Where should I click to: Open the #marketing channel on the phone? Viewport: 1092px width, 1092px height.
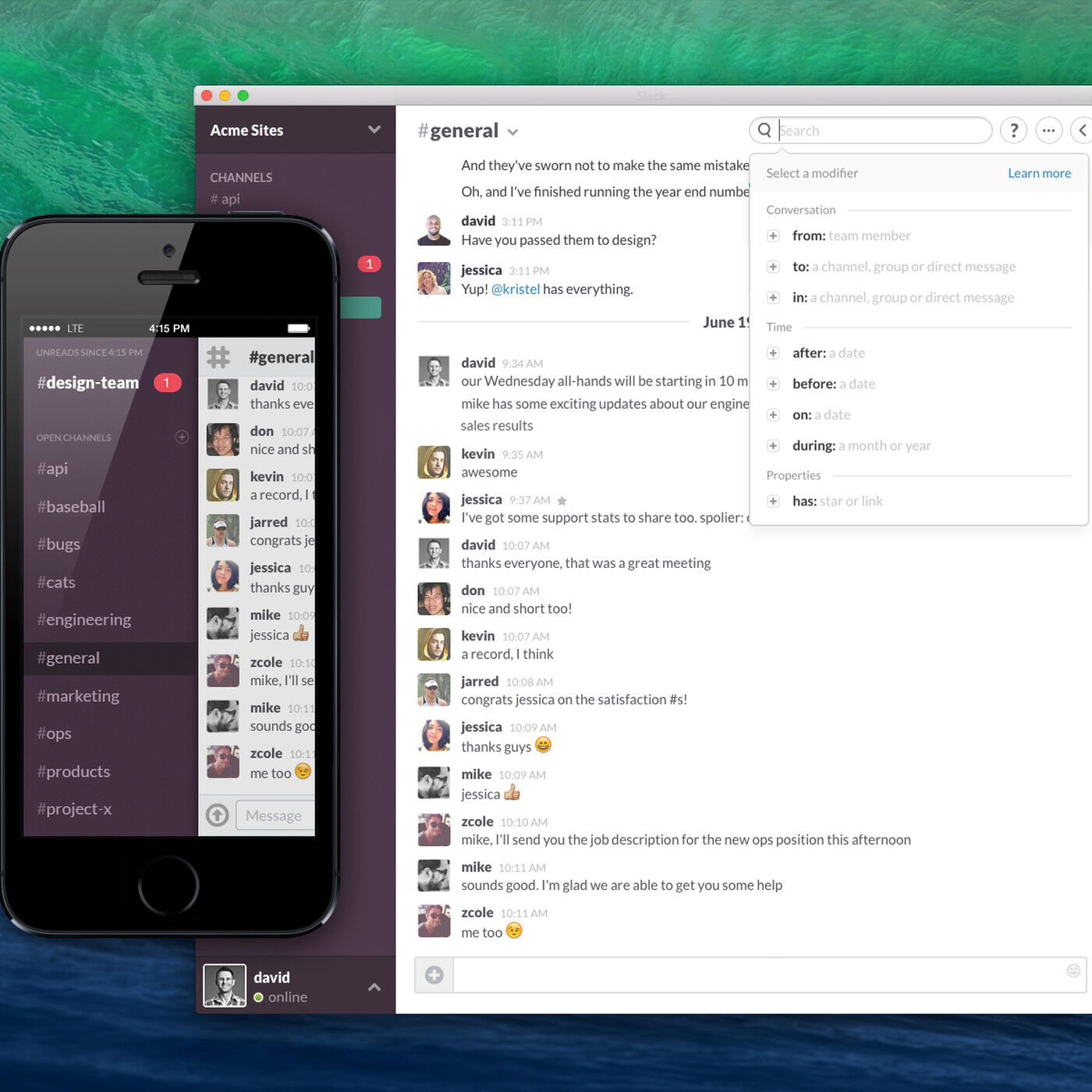[78, 695]
